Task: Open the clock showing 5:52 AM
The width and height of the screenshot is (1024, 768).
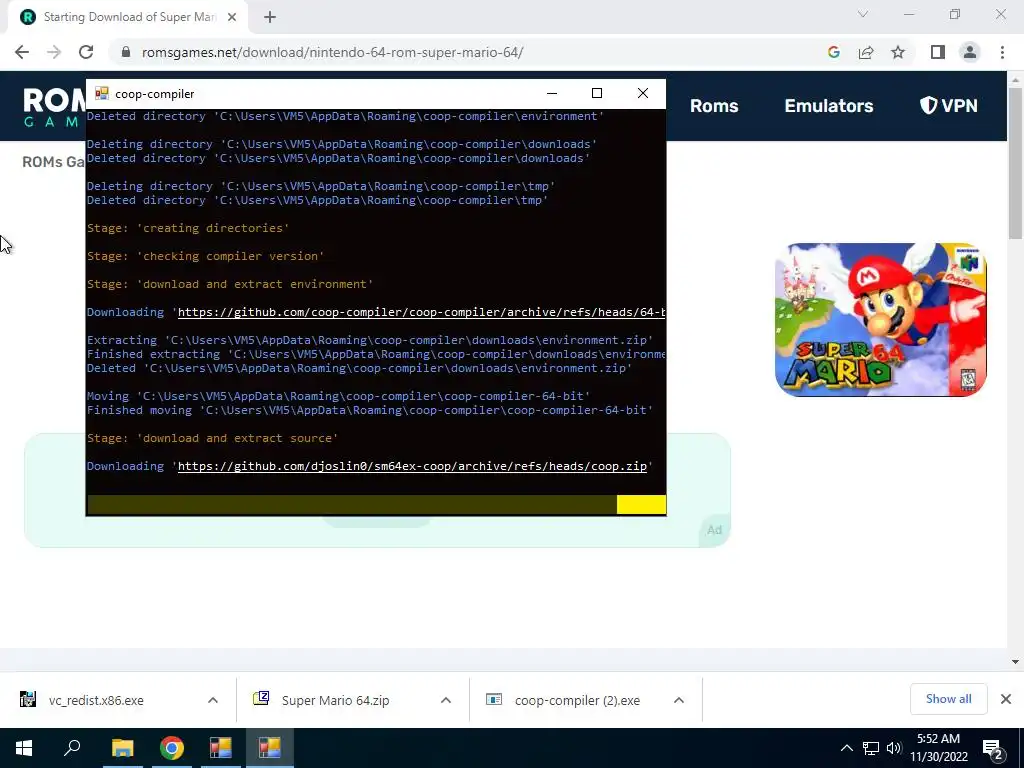Action: tap(938, 748)
